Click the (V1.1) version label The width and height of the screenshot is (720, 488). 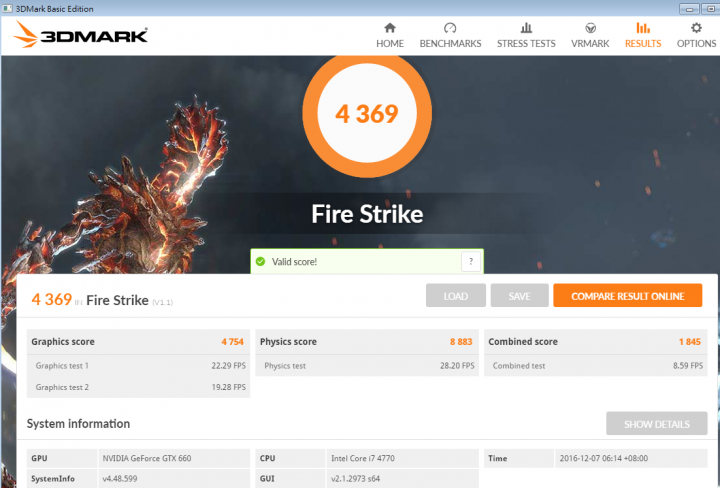point(163,302)
